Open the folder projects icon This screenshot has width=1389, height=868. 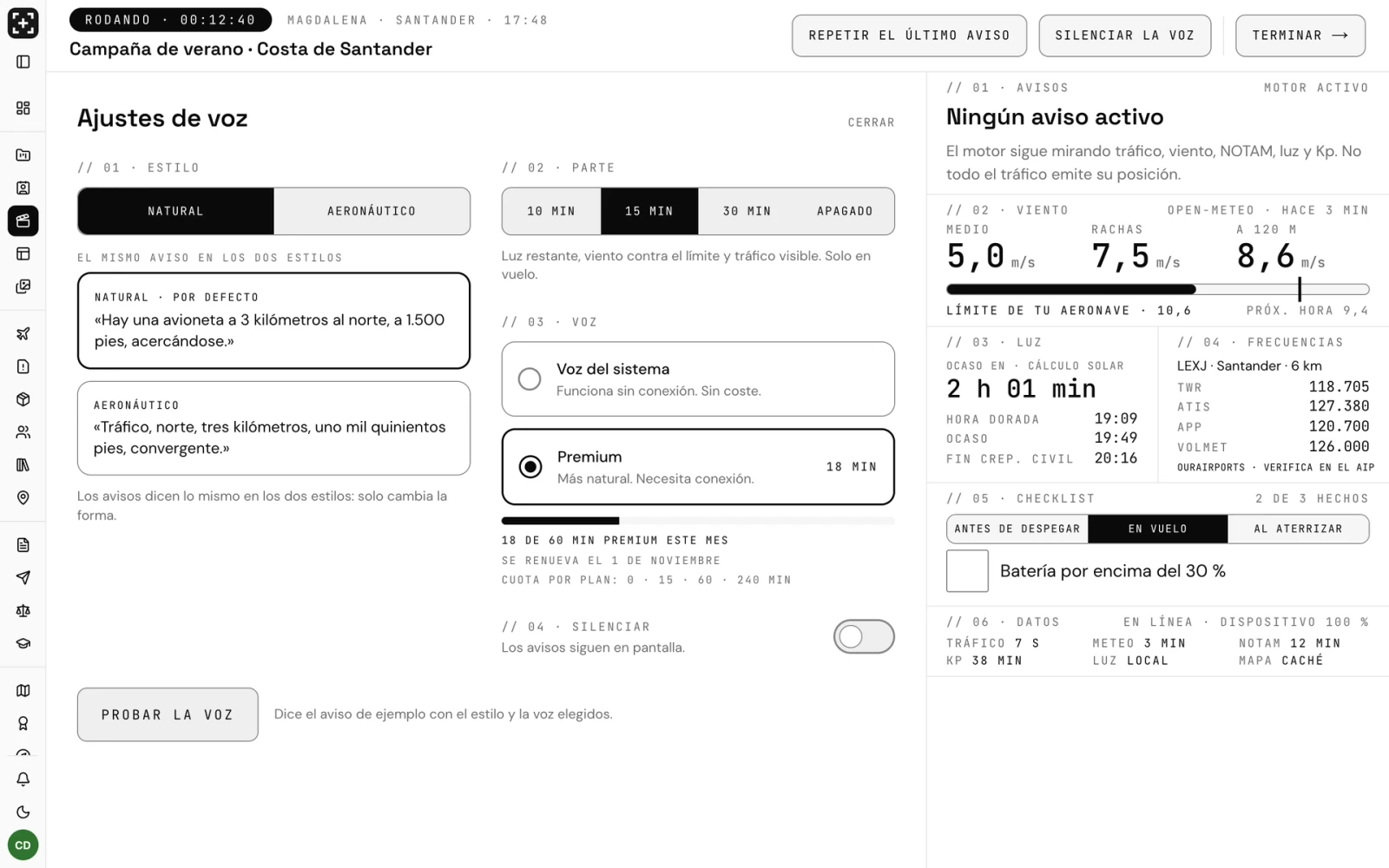pyautogui.click(x=23, y=155)
